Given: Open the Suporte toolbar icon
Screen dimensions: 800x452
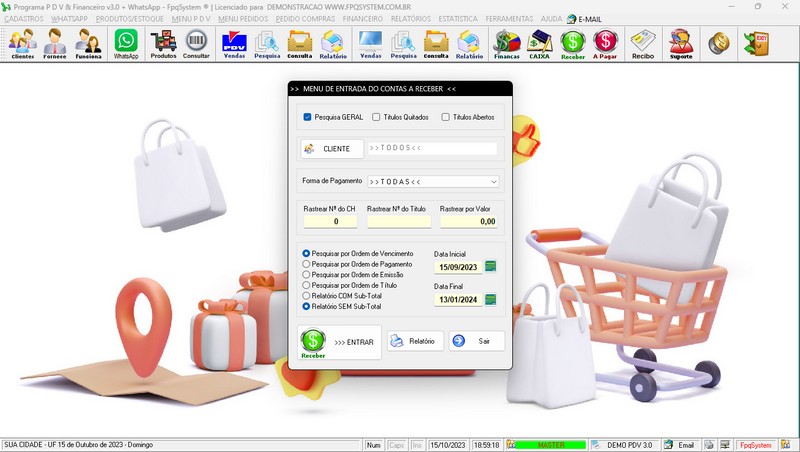Looking at the screenshot, I should (681, 44).
